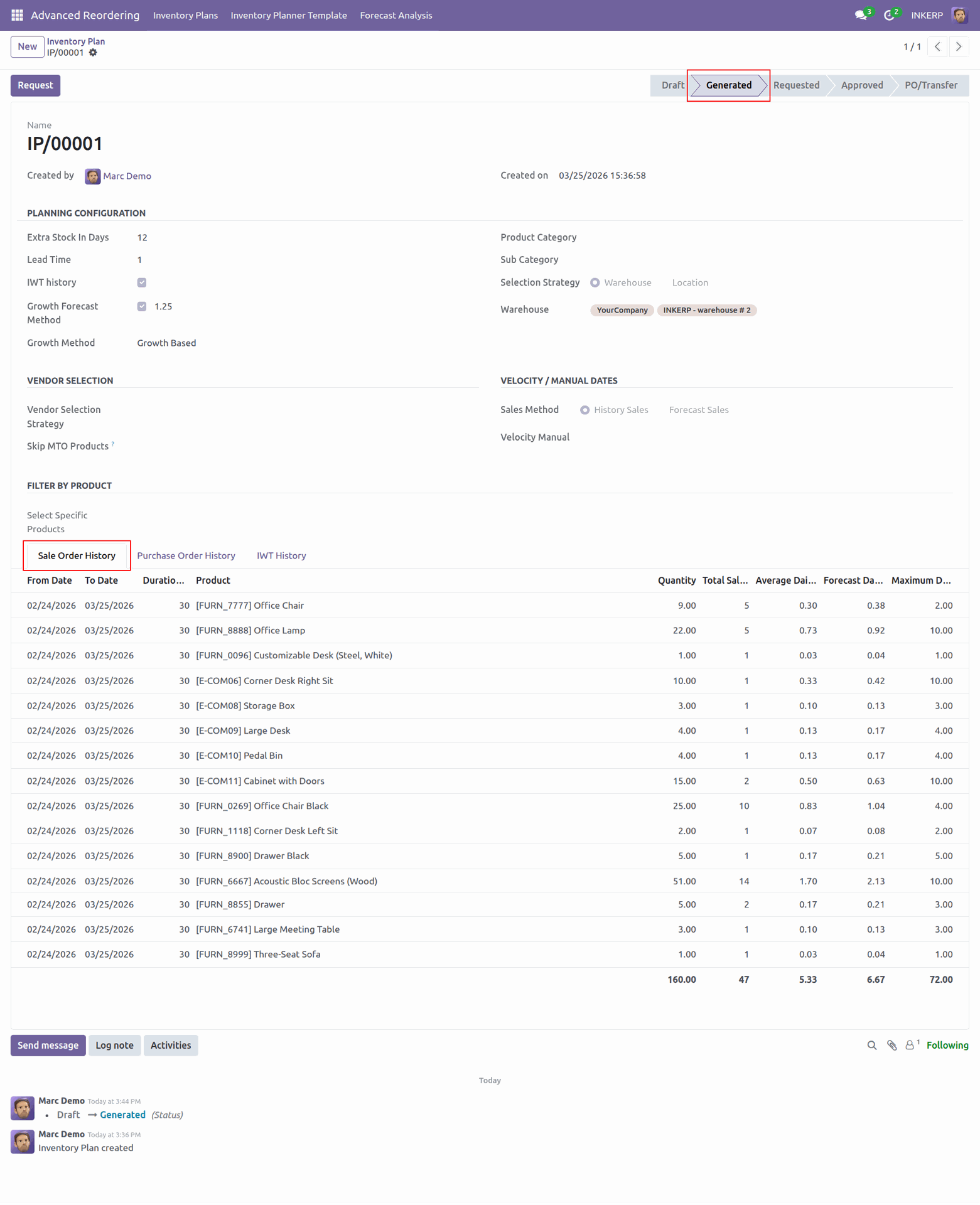Go to next record arrow

959,46
